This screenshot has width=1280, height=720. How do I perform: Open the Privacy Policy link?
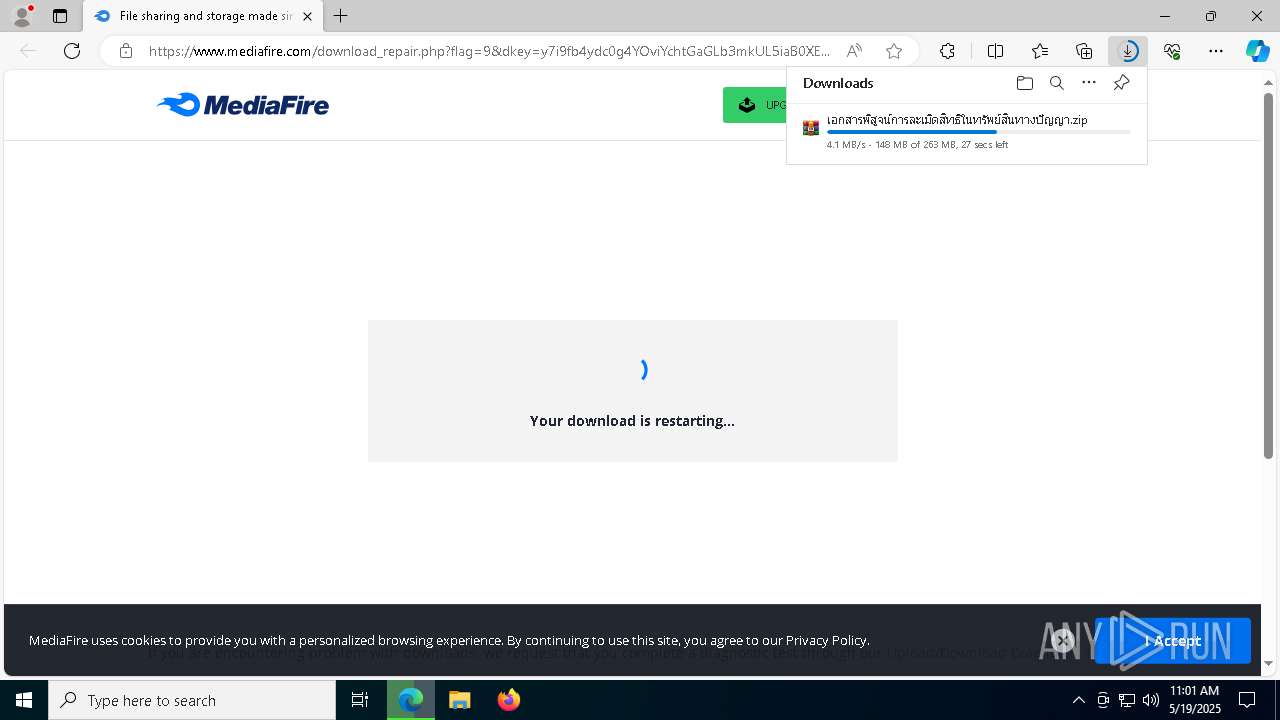[826, 640]
